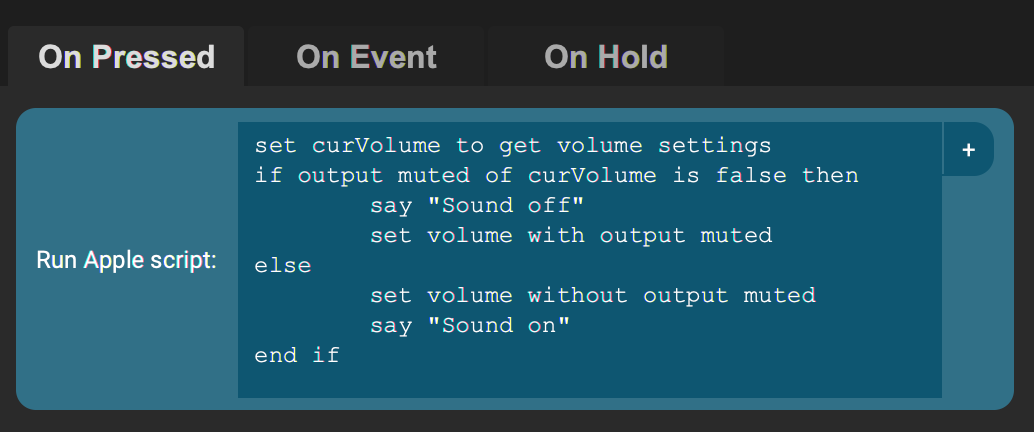Place cursor on the "if output muted" line

(556, 176)
